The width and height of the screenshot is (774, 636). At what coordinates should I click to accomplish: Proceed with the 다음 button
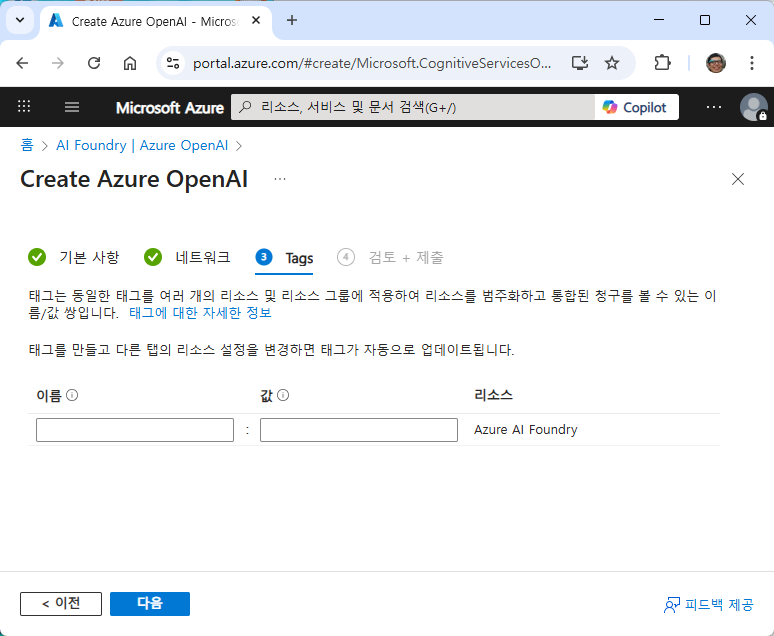[150, 603]
